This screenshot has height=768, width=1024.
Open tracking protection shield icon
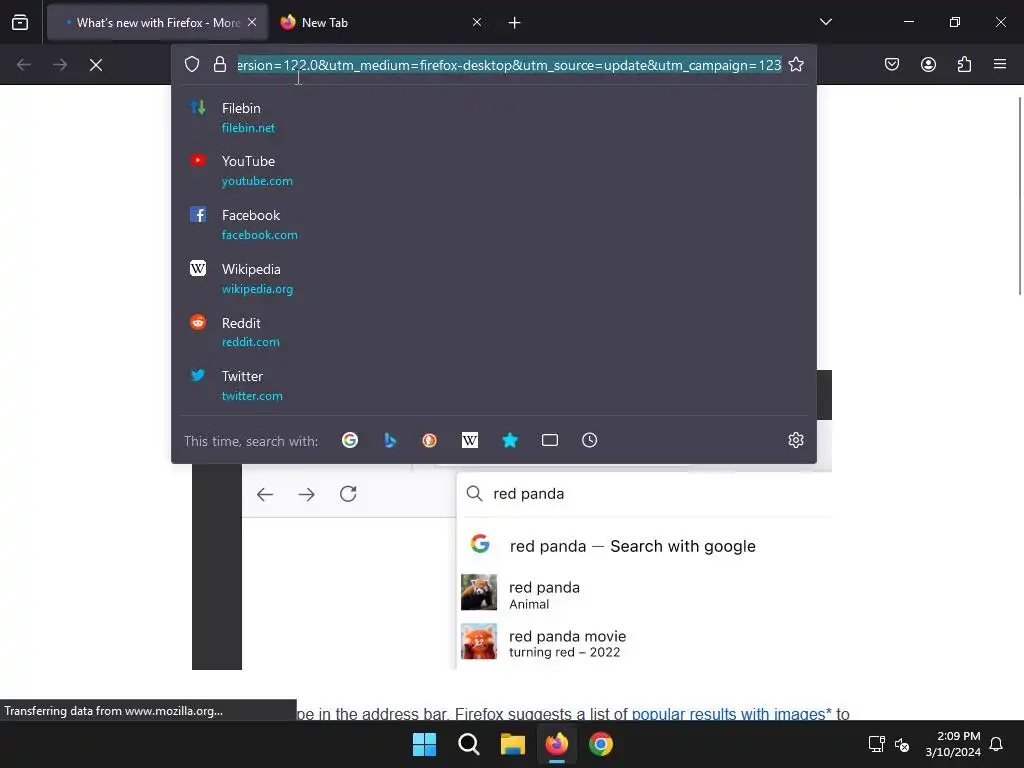click(191, 65)
